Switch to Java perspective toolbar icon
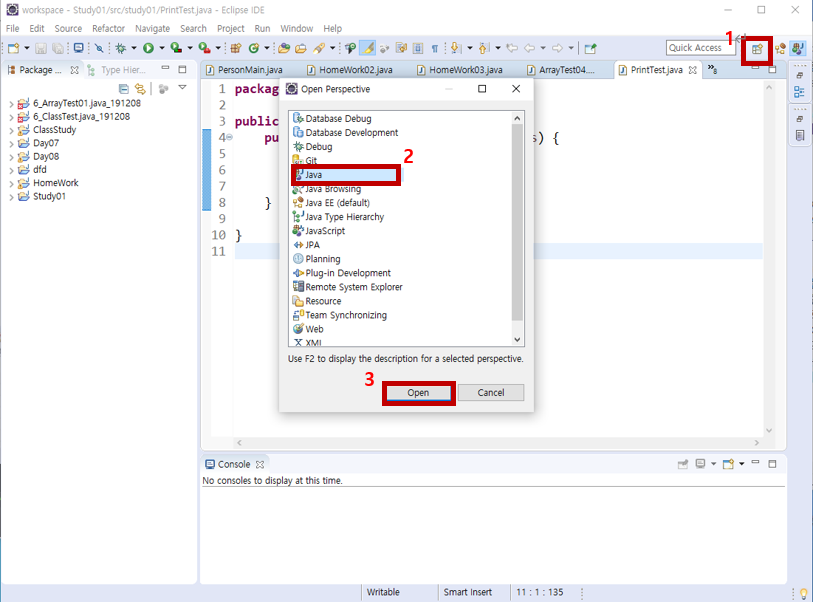This screenshot has width=813, height=602. tap(798, 49)
